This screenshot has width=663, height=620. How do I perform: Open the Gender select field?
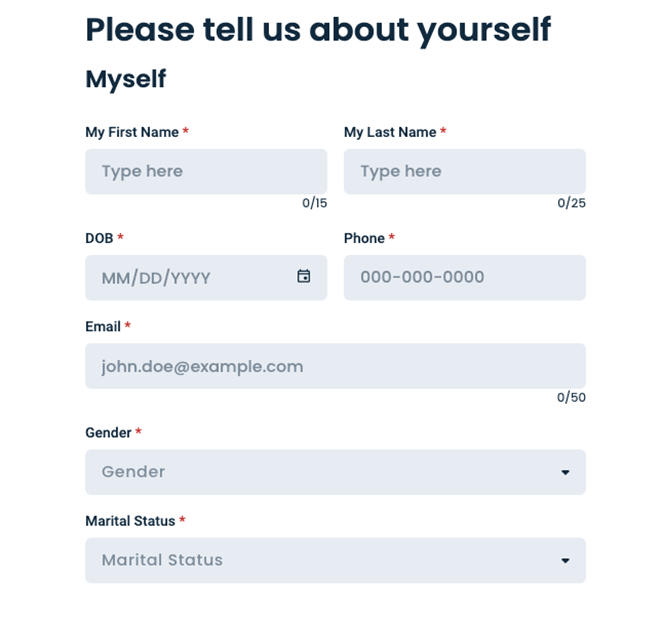(x=320, y=472)
